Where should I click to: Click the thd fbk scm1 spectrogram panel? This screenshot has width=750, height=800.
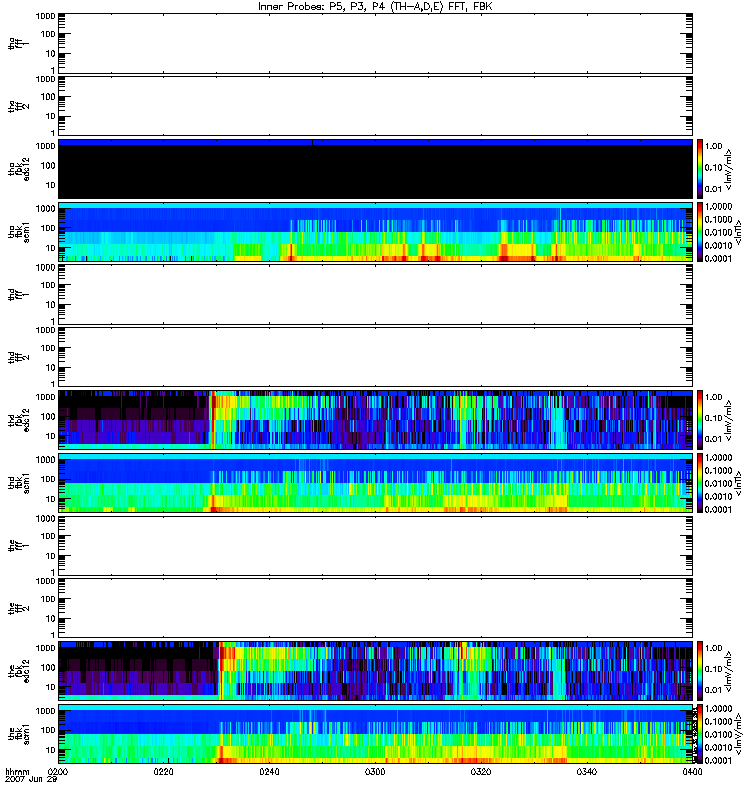pos(375,483)
